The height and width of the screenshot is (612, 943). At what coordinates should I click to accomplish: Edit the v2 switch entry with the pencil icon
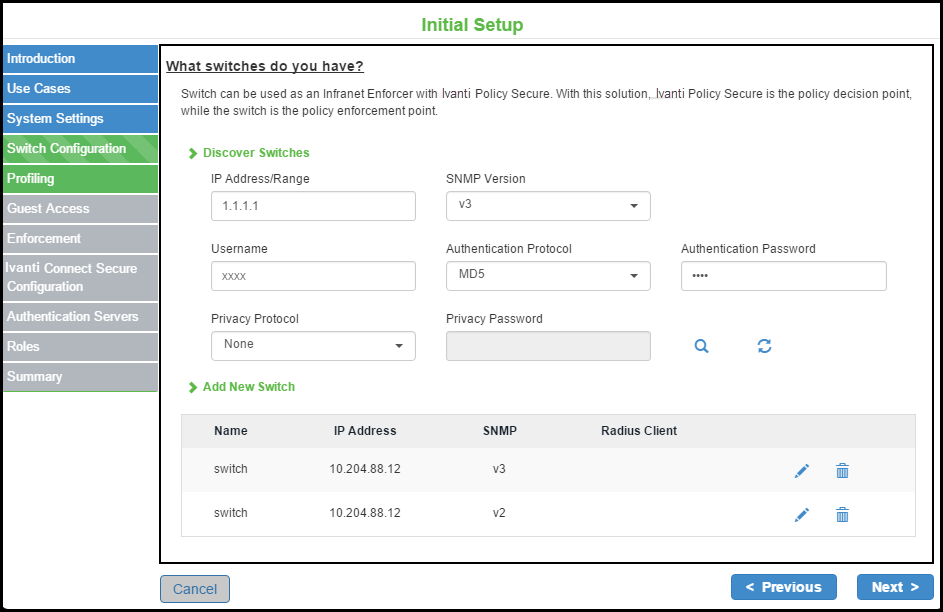tap(801, 515)
